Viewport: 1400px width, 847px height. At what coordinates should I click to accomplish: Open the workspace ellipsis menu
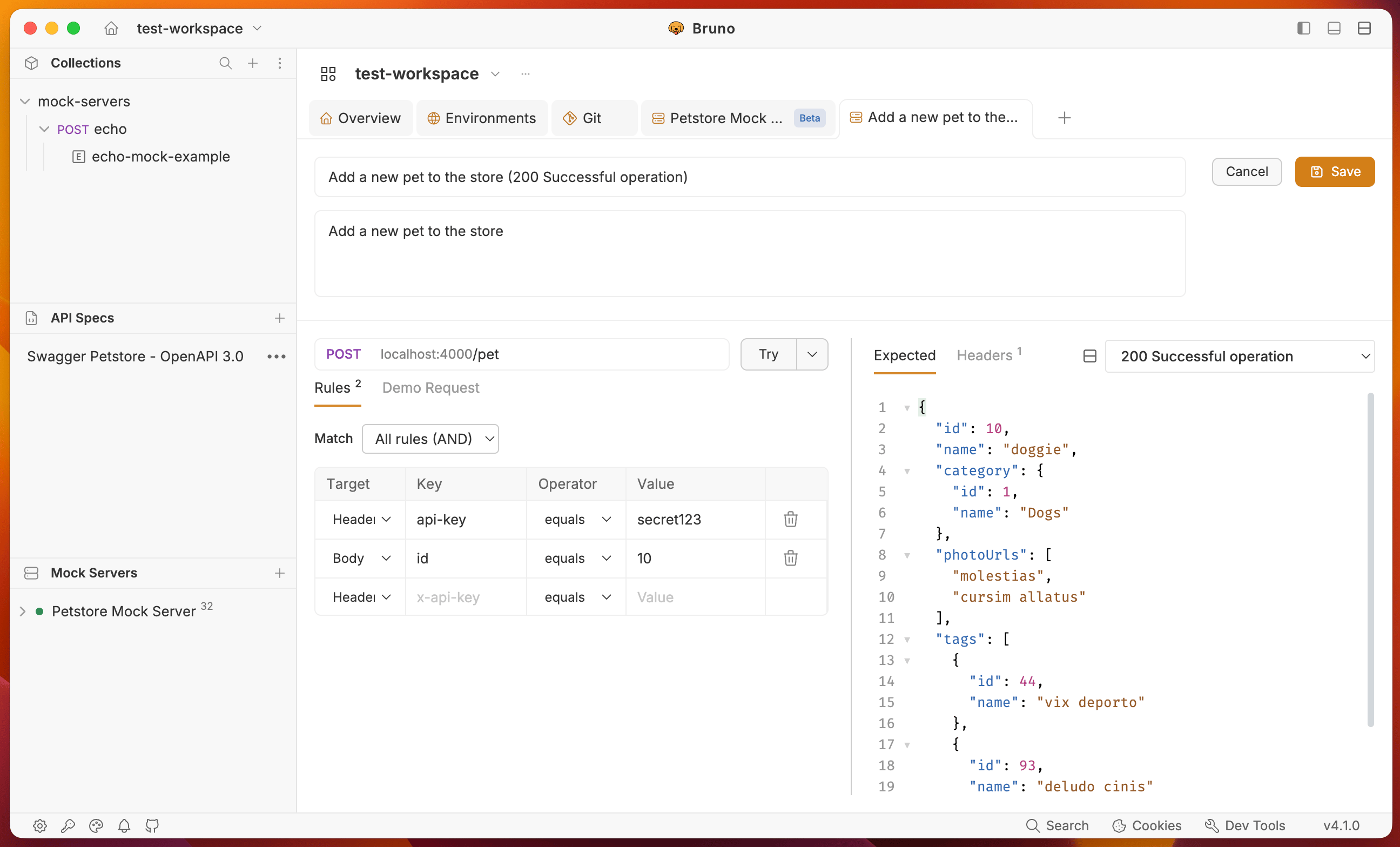pyautogui.click(x=526, y=74)
